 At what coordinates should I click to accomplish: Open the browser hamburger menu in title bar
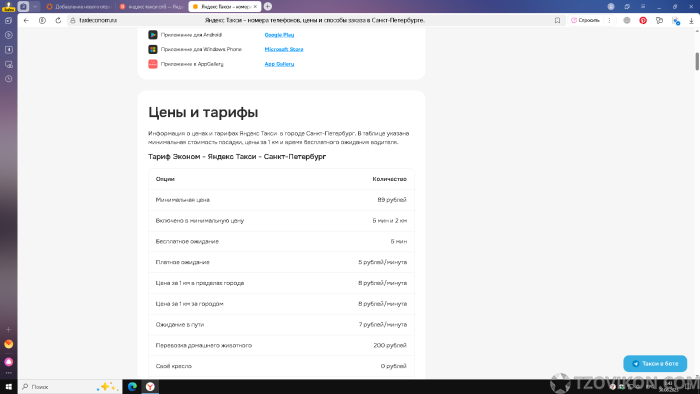(x=643, y=6)
